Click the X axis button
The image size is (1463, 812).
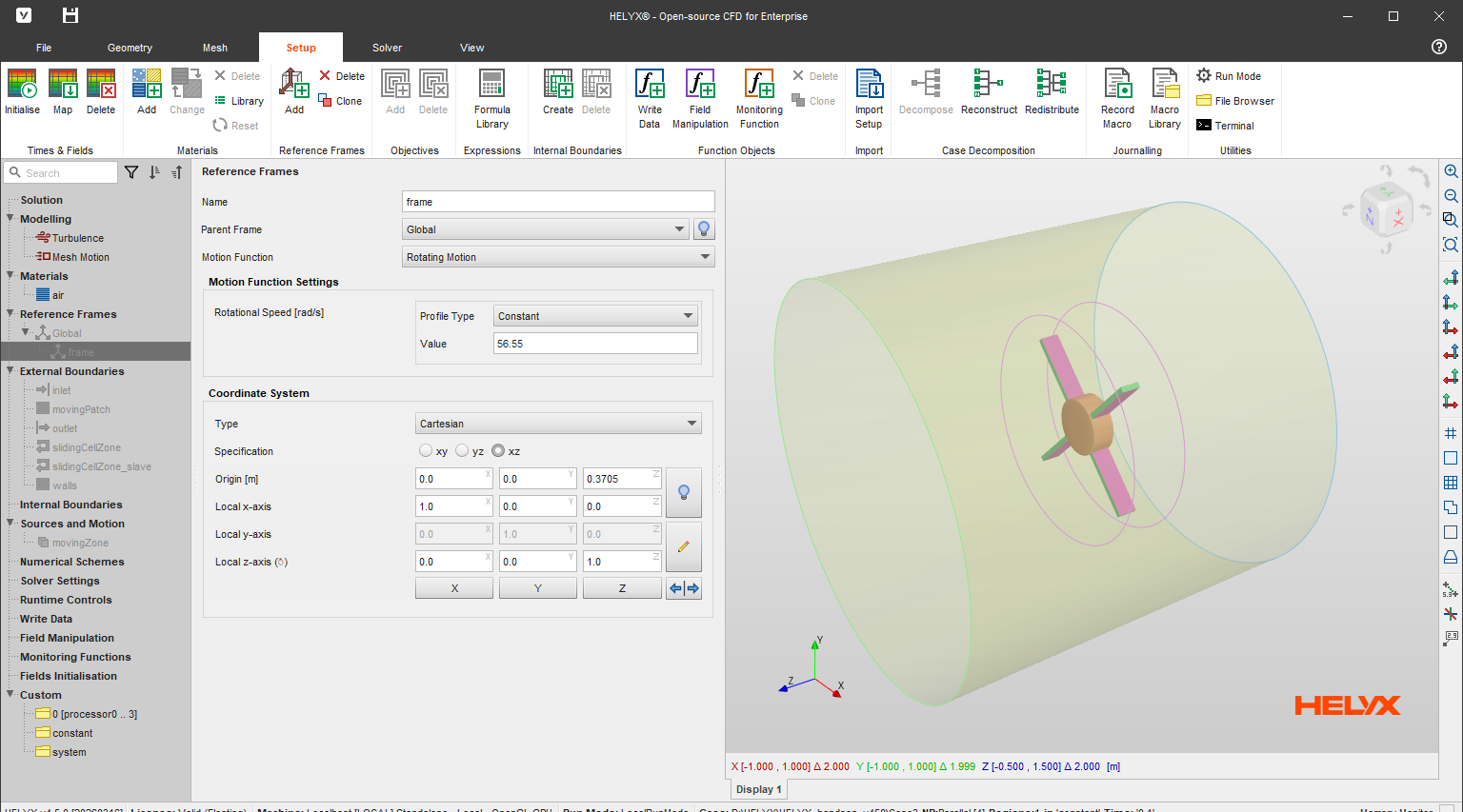click(x=454, y=588)
